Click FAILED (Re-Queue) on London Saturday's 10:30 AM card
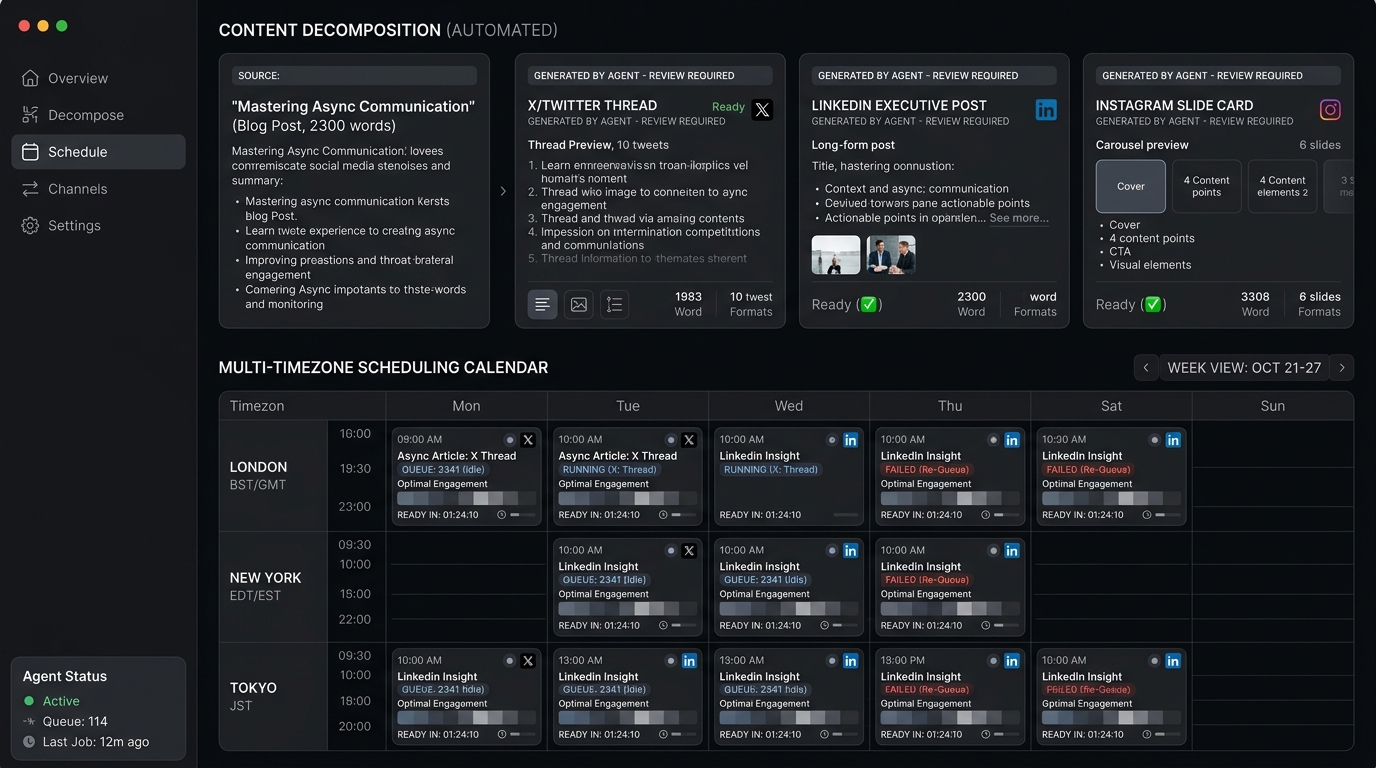This screenshot has height=768, width=1376. tap(1088, 469)
